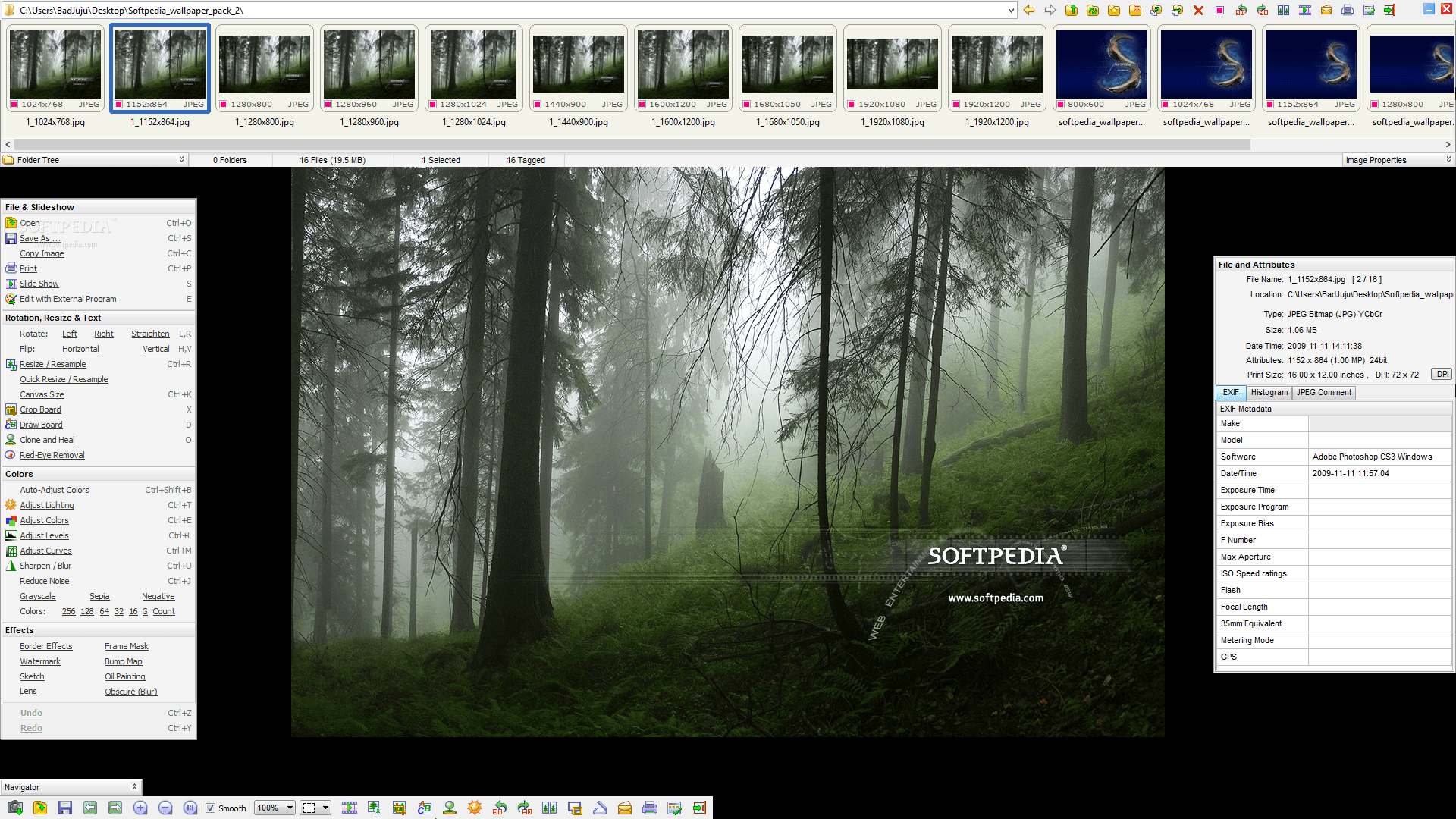The image size is (1456, 819).
Task: Delete the selected file
Action: click(1198, 10)
